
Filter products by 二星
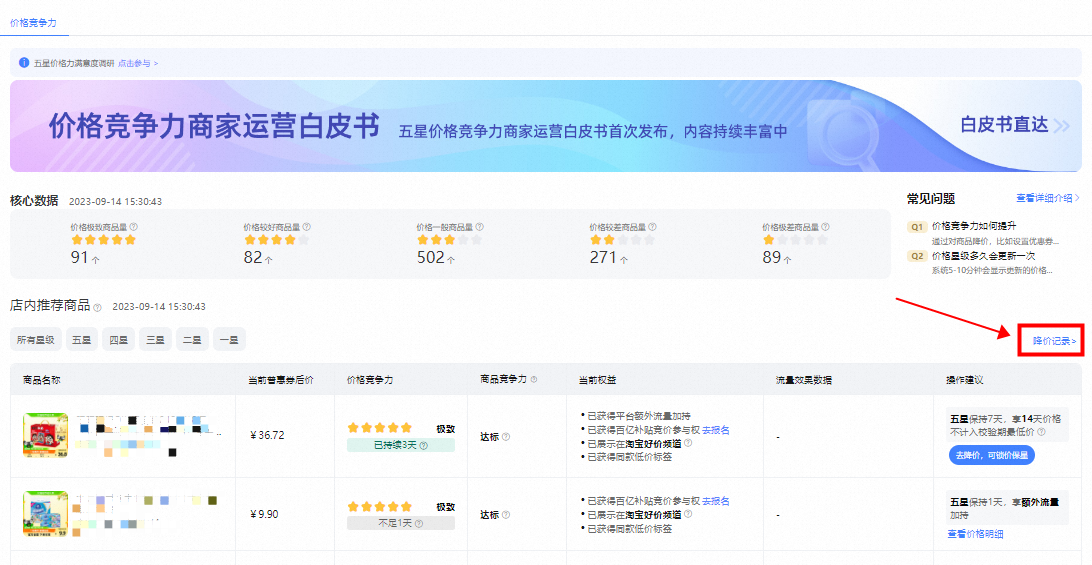pos(192,340)
